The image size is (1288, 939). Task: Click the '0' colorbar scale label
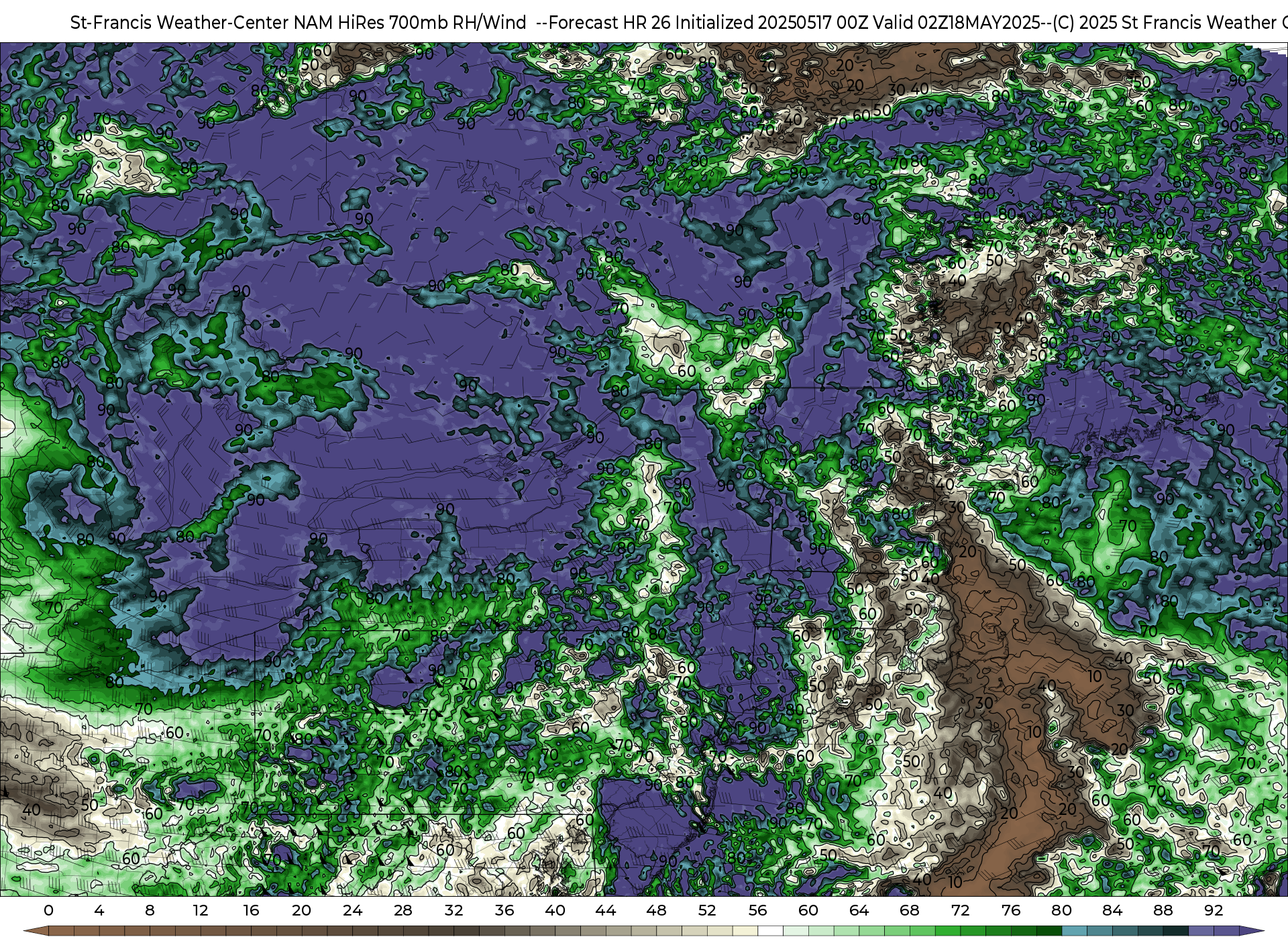coord(48,910)
